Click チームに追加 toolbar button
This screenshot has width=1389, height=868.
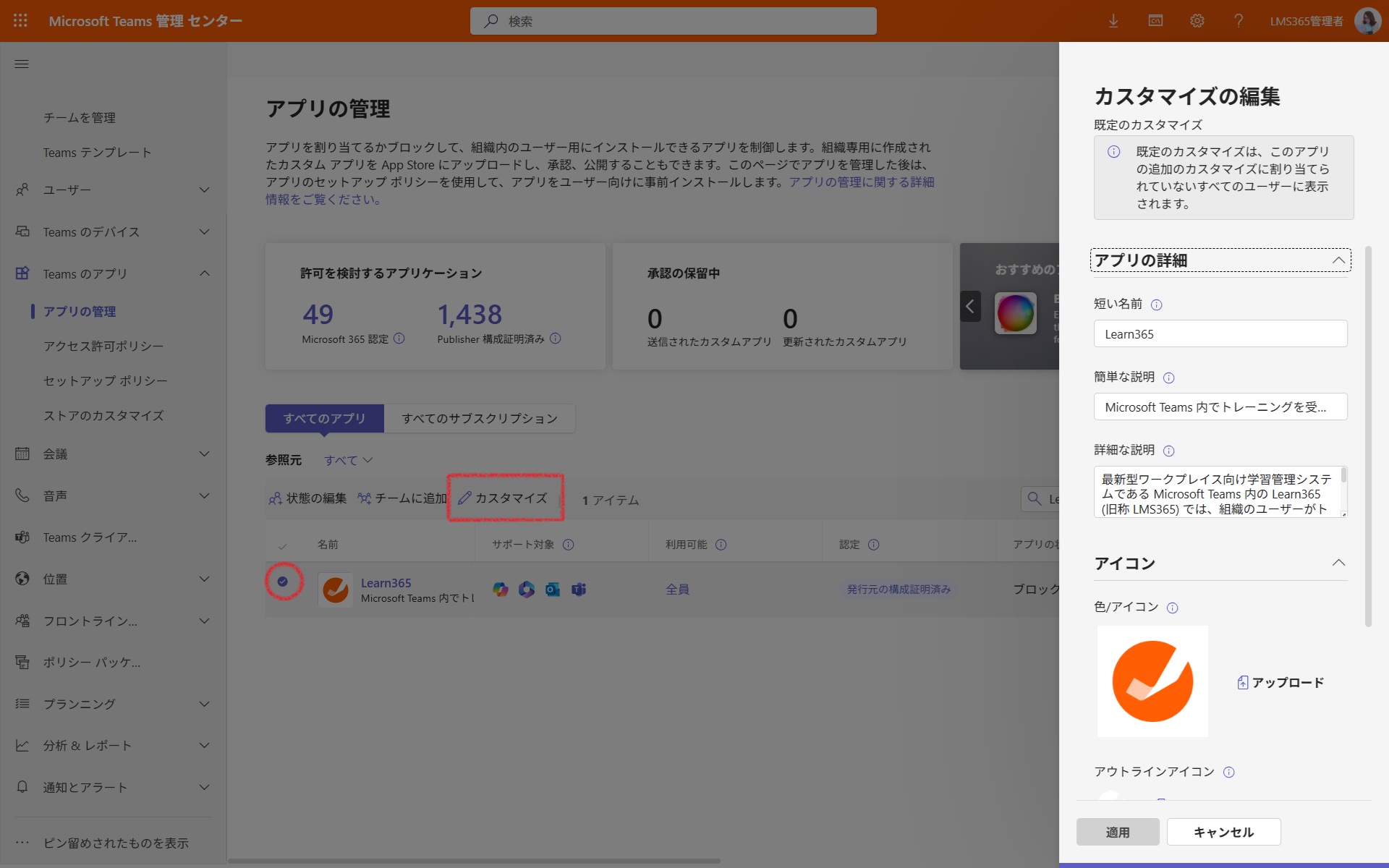[x=402, y=498]
